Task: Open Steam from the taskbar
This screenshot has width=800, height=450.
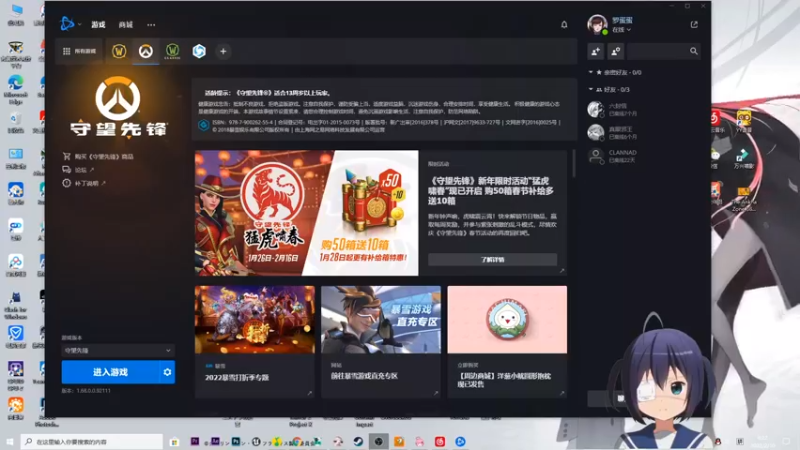Action: coord(358,442)
